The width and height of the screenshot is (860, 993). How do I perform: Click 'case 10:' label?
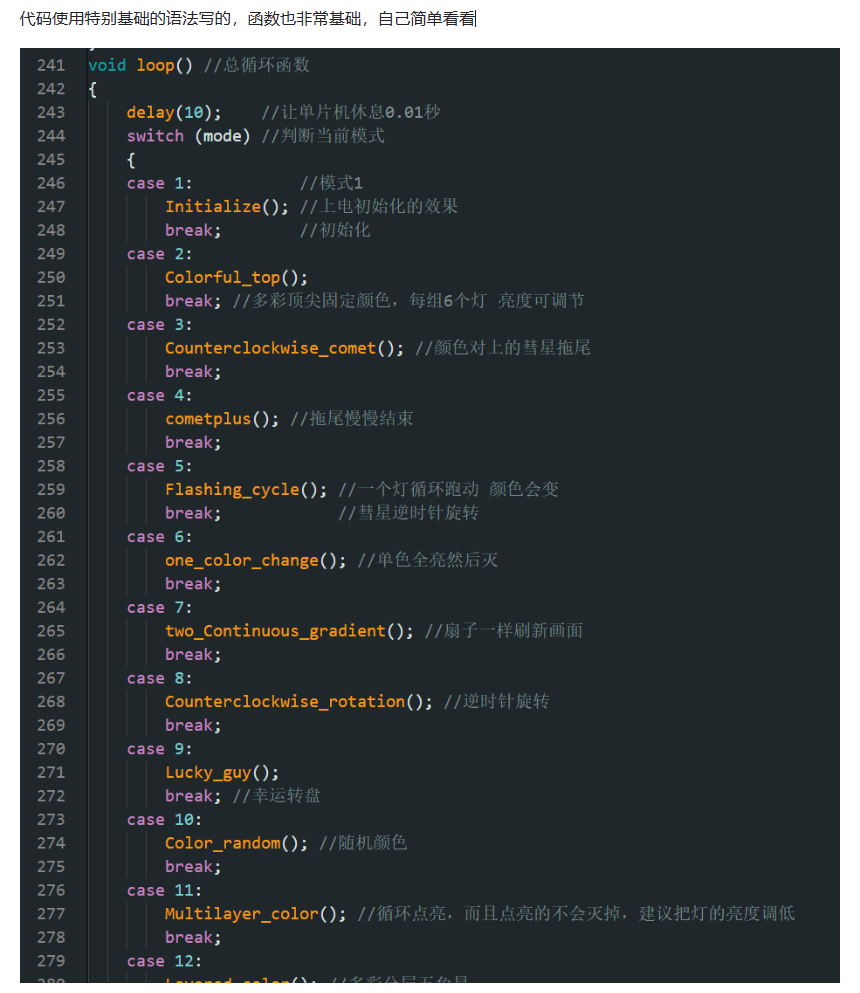pyautogui.click(x=164, y=820)
